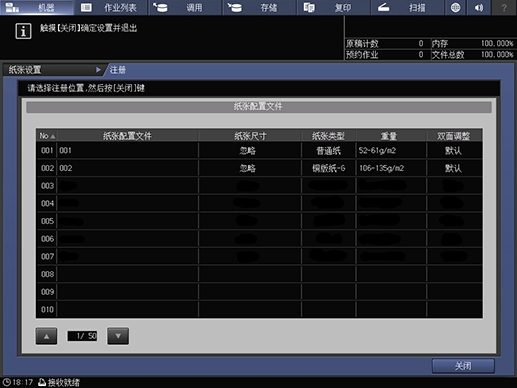The width and height of the screenshot is (517, 388).
Task: Select row 002 paper profile
Action: point(259,168)
